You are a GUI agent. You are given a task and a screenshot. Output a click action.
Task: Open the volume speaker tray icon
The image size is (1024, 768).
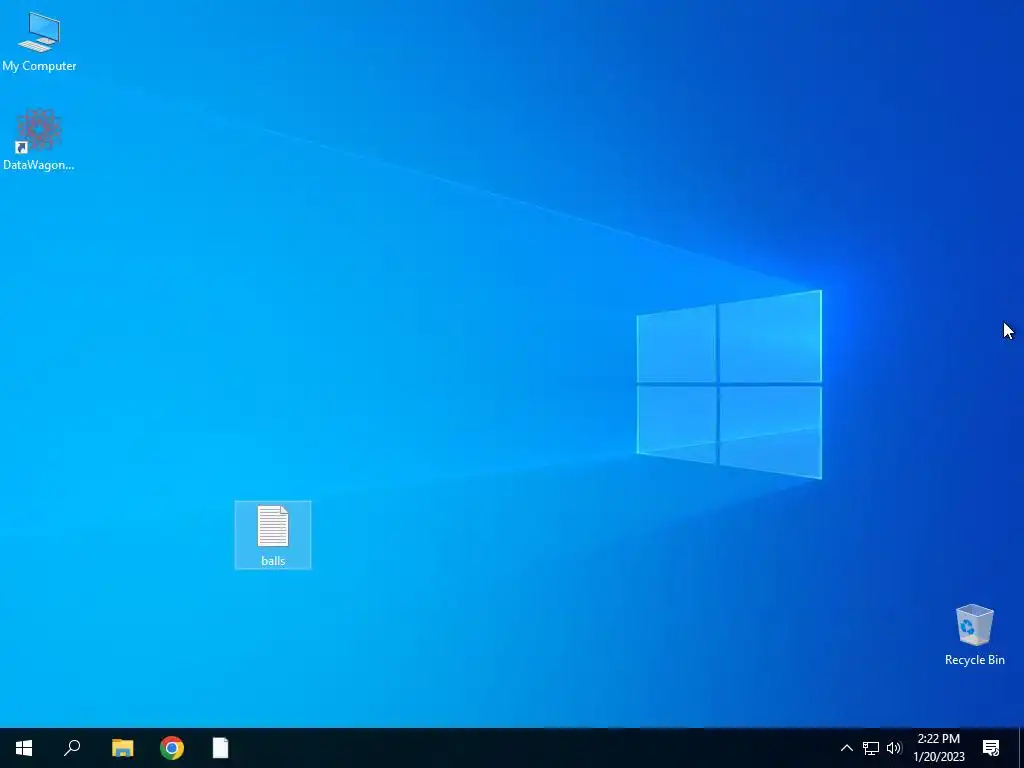tap(894, 748)
